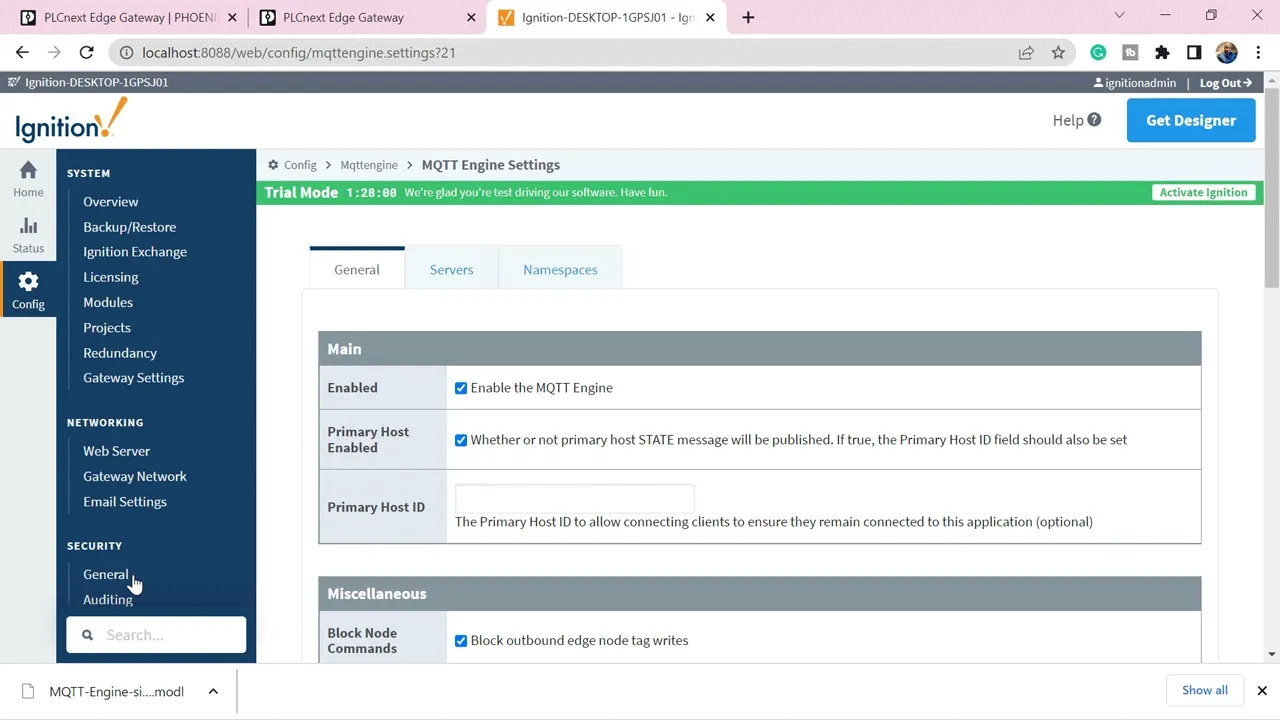Screen dimensions: 1280x720
Task: Click the search magnifier icon in sidebar
Action: (x=87, y=635)
